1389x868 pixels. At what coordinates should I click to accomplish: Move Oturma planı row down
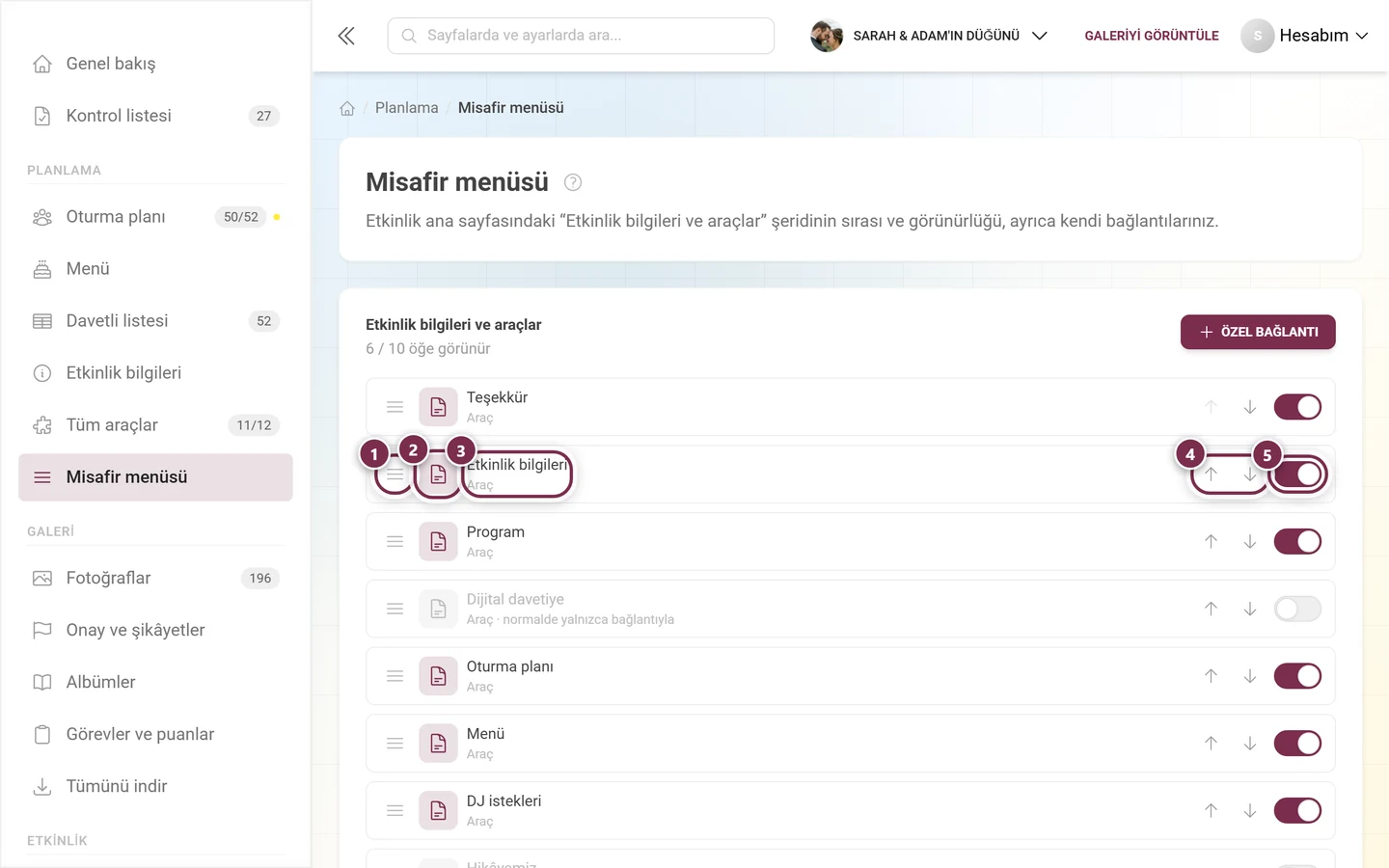[1250, 676]
